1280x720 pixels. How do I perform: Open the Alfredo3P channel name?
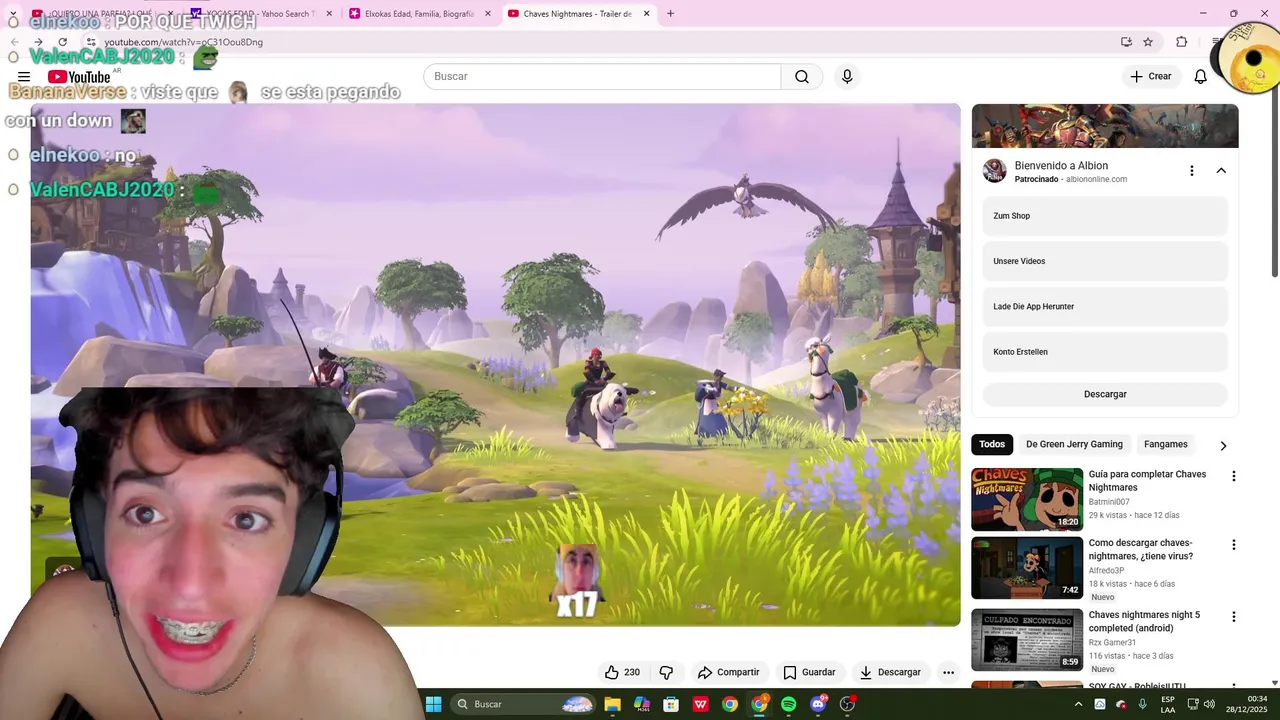(1108, 570)
